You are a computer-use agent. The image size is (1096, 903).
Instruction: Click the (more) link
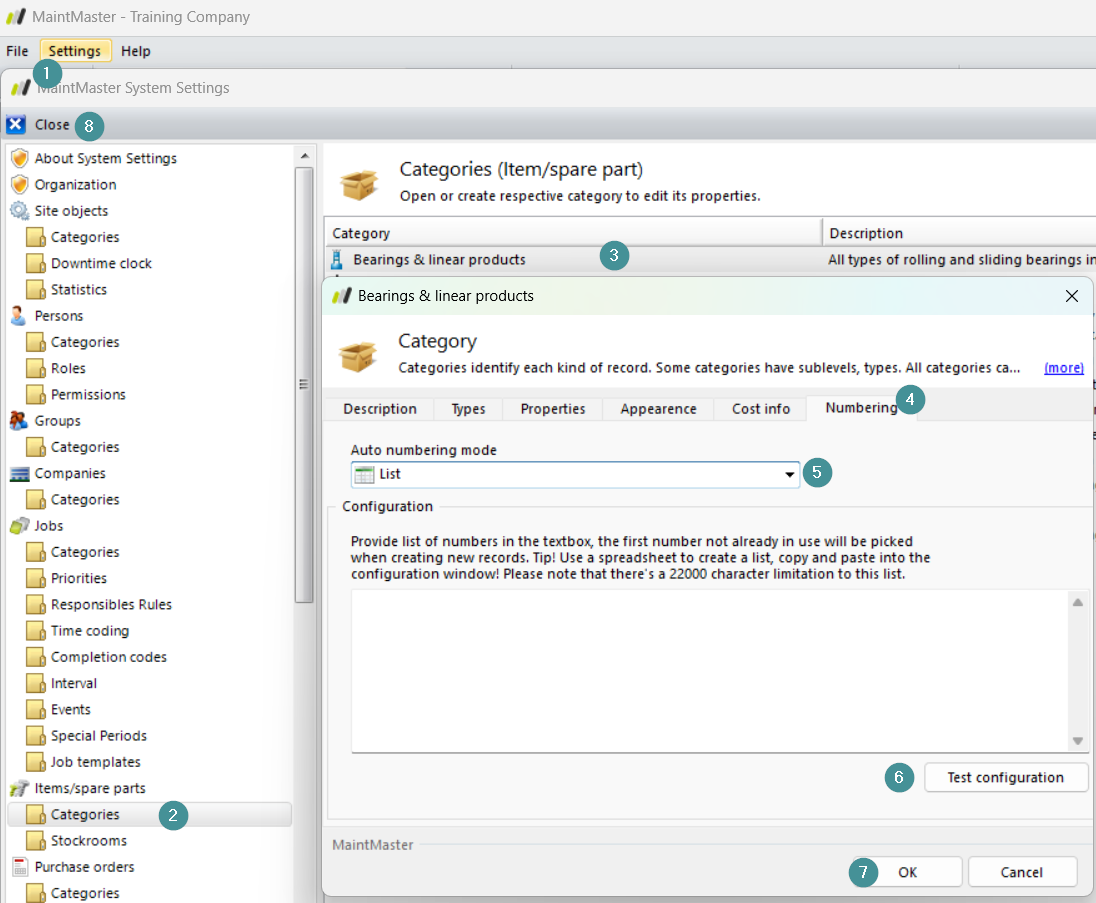click(x=1063, y=368)
